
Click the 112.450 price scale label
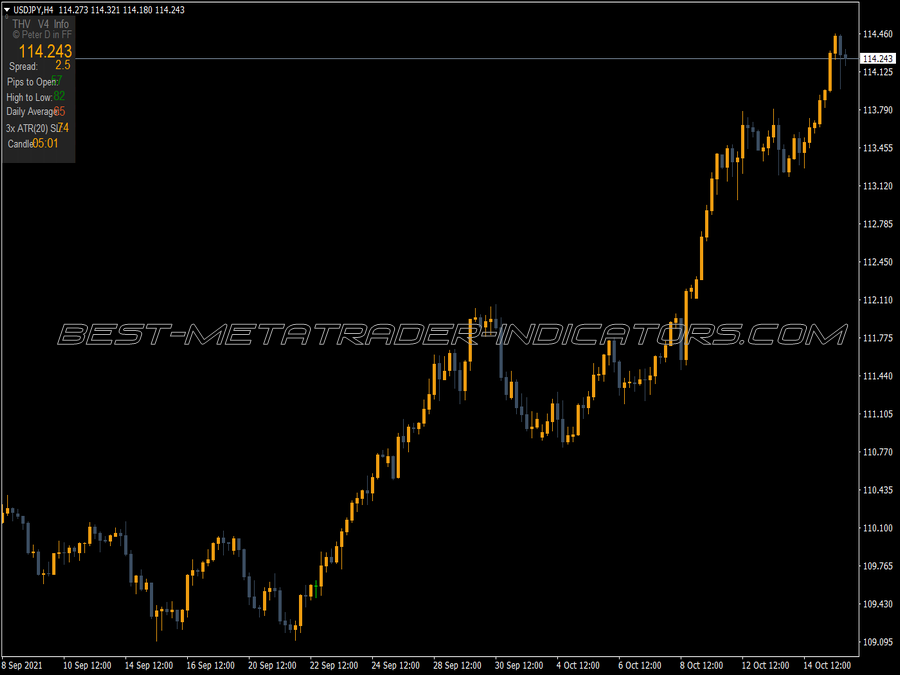click(878, 262)
